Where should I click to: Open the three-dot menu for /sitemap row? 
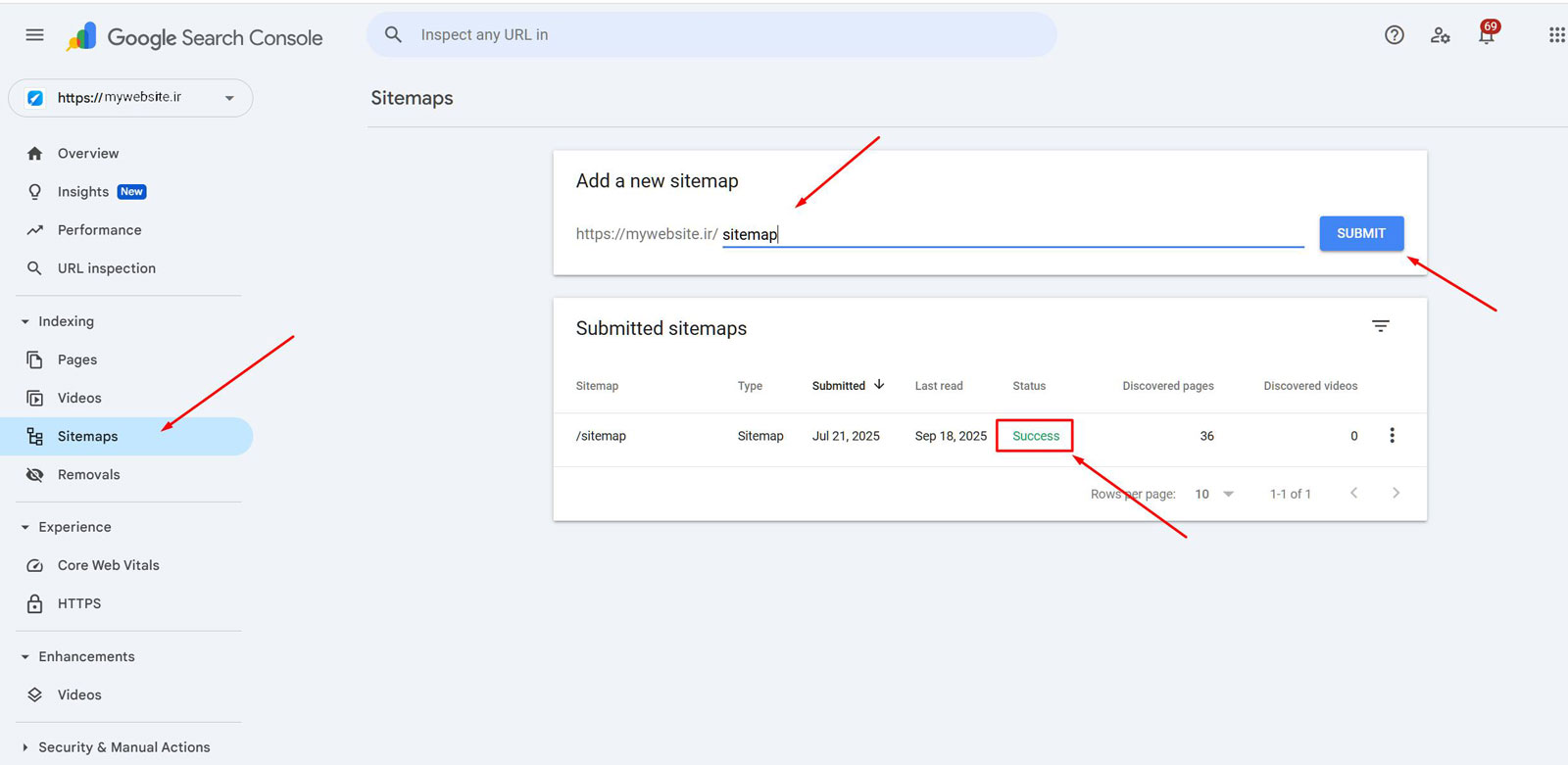pos(1392,436)
